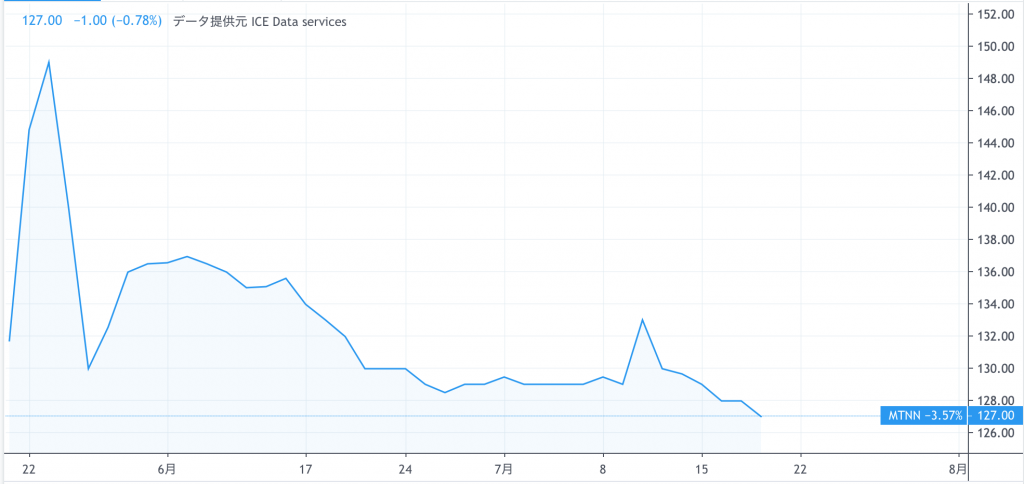Click the 152.00 price axis label

[x=995, y=14]
